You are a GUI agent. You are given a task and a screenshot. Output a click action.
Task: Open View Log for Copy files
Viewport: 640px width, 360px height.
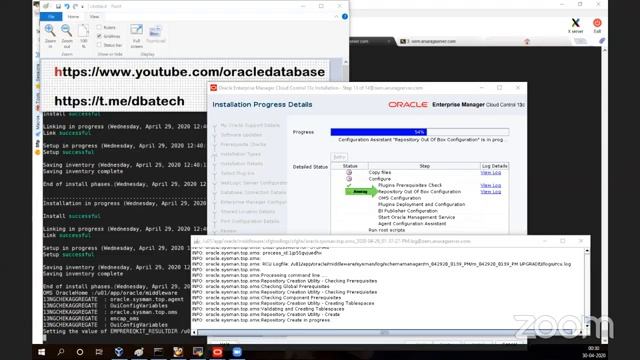click(491, 173)
